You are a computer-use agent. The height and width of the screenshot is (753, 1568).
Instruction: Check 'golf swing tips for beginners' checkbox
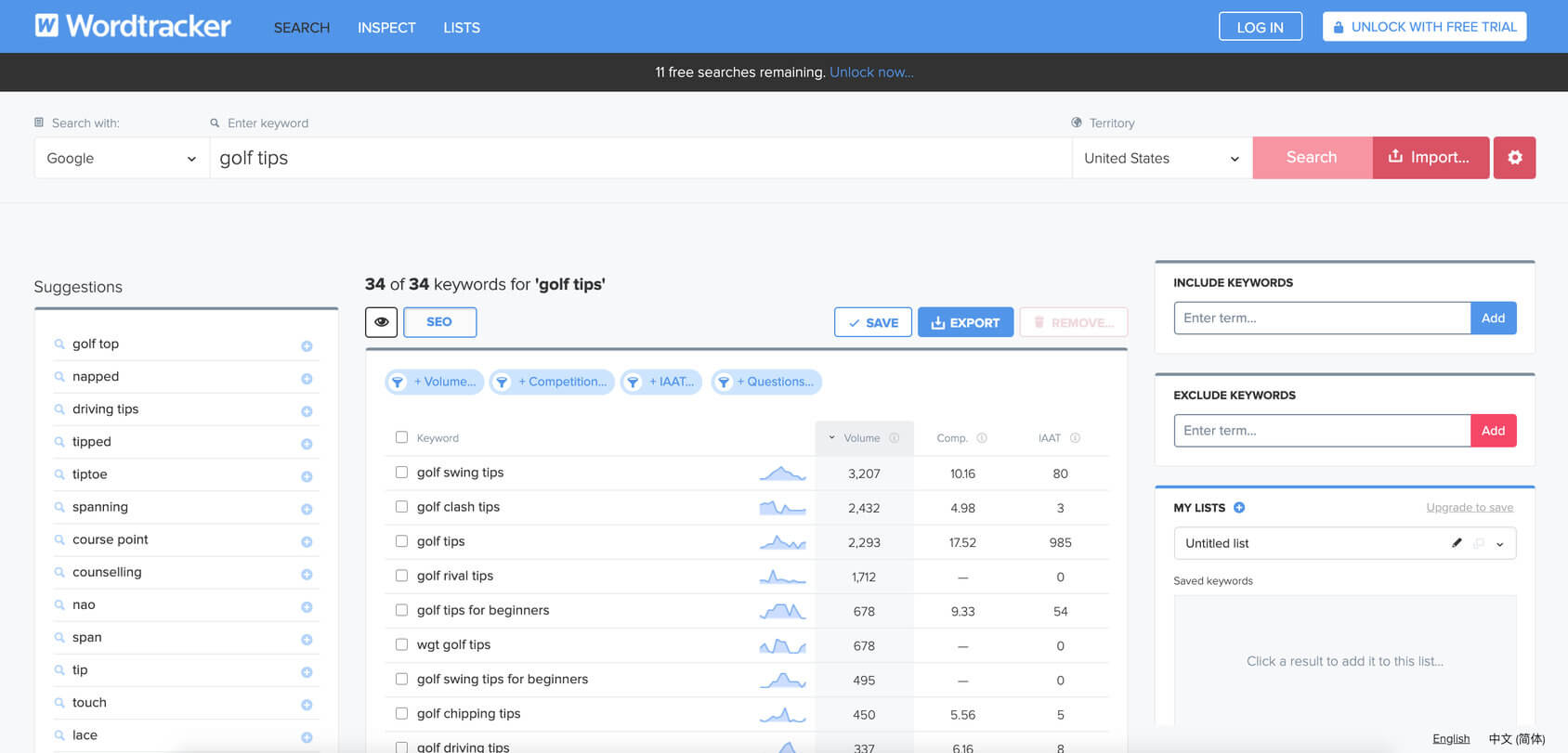[x=401, y=679]
